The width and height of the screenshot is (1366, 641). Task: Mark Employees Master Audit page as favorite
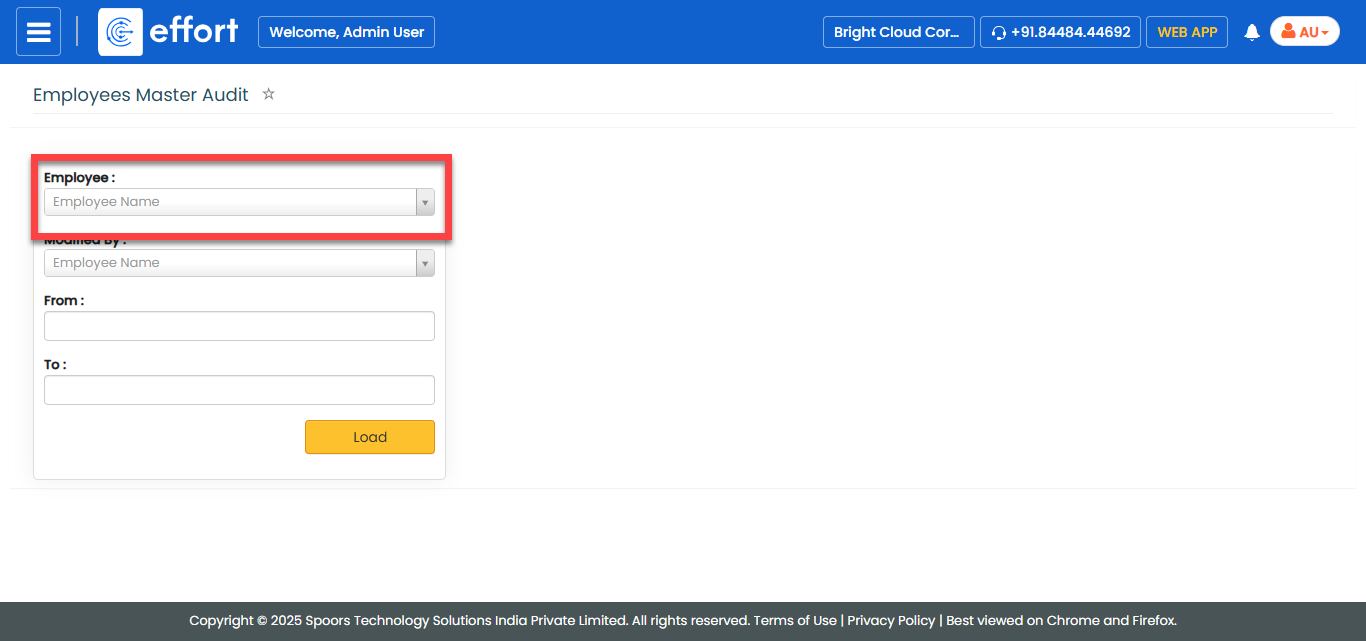268,94
